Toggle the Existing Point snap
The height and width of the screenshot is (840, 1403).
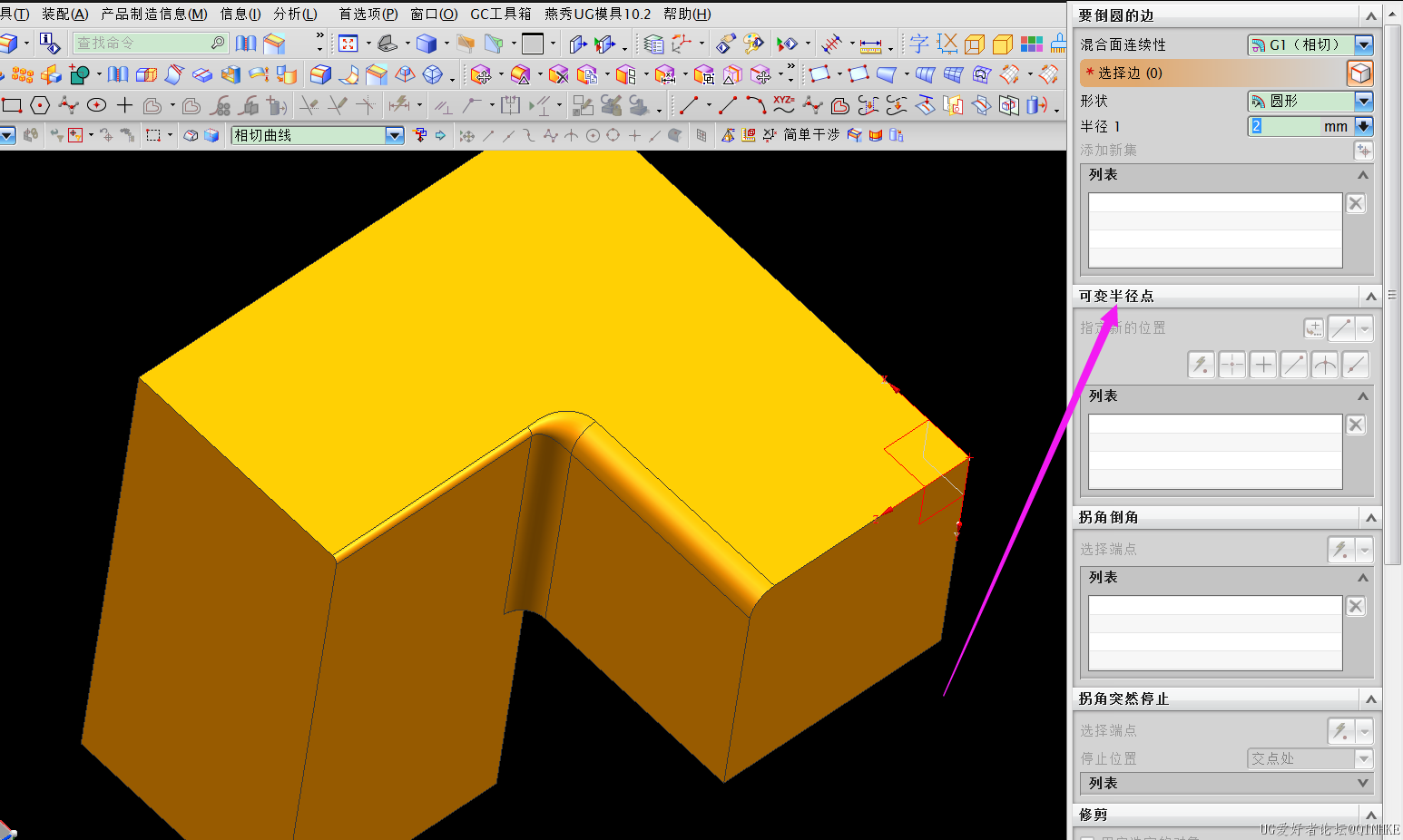coord(634,135)
